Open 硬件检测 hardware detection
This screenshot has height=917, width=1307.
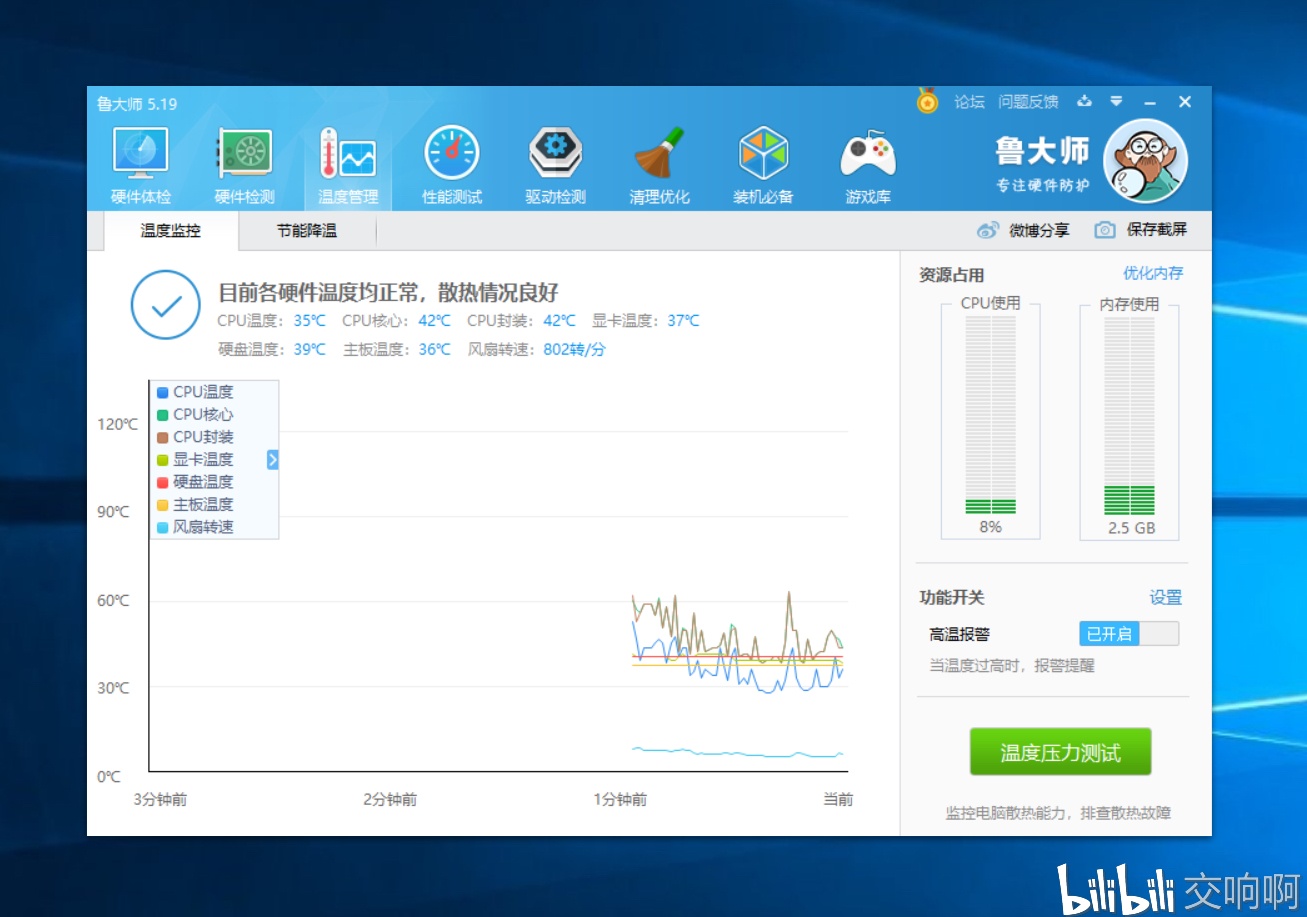244,166
